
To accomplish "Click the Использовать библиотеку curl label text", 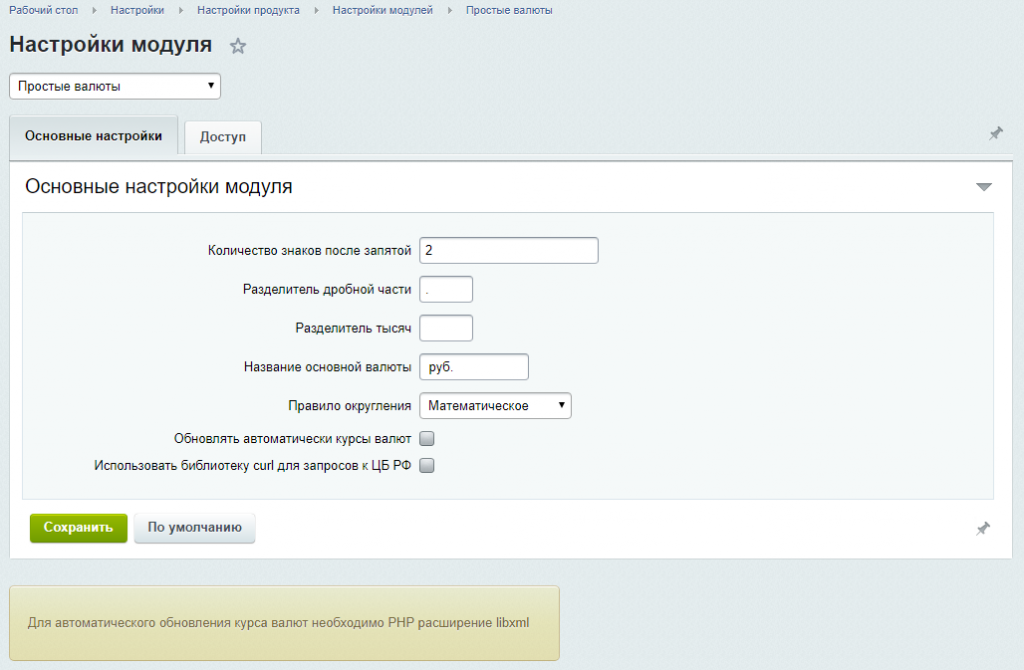I will 253,466.
